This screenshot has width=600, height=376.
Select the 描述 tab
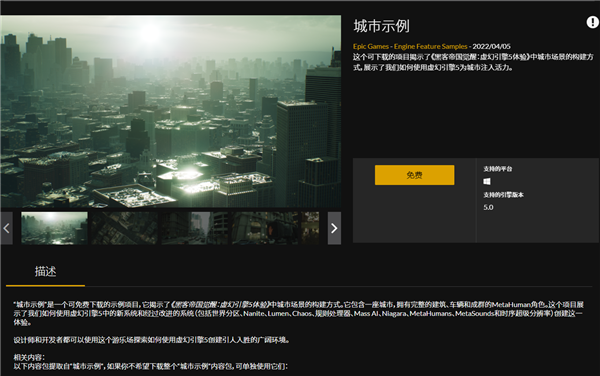pyautogui.click(x=46, y=272)
